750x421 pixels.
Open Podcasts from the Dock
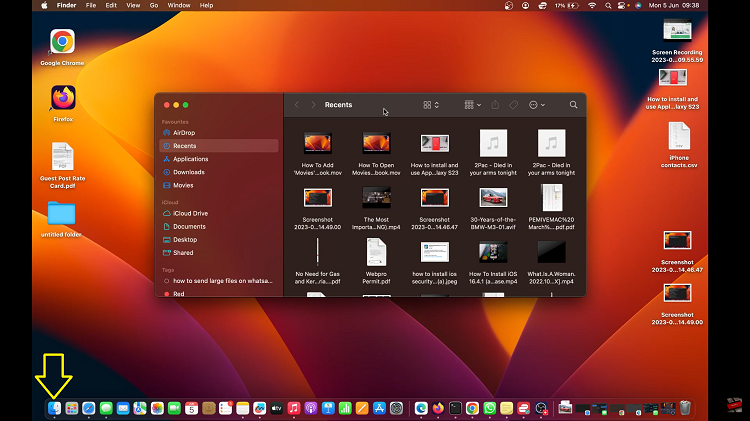pos(311,408)
